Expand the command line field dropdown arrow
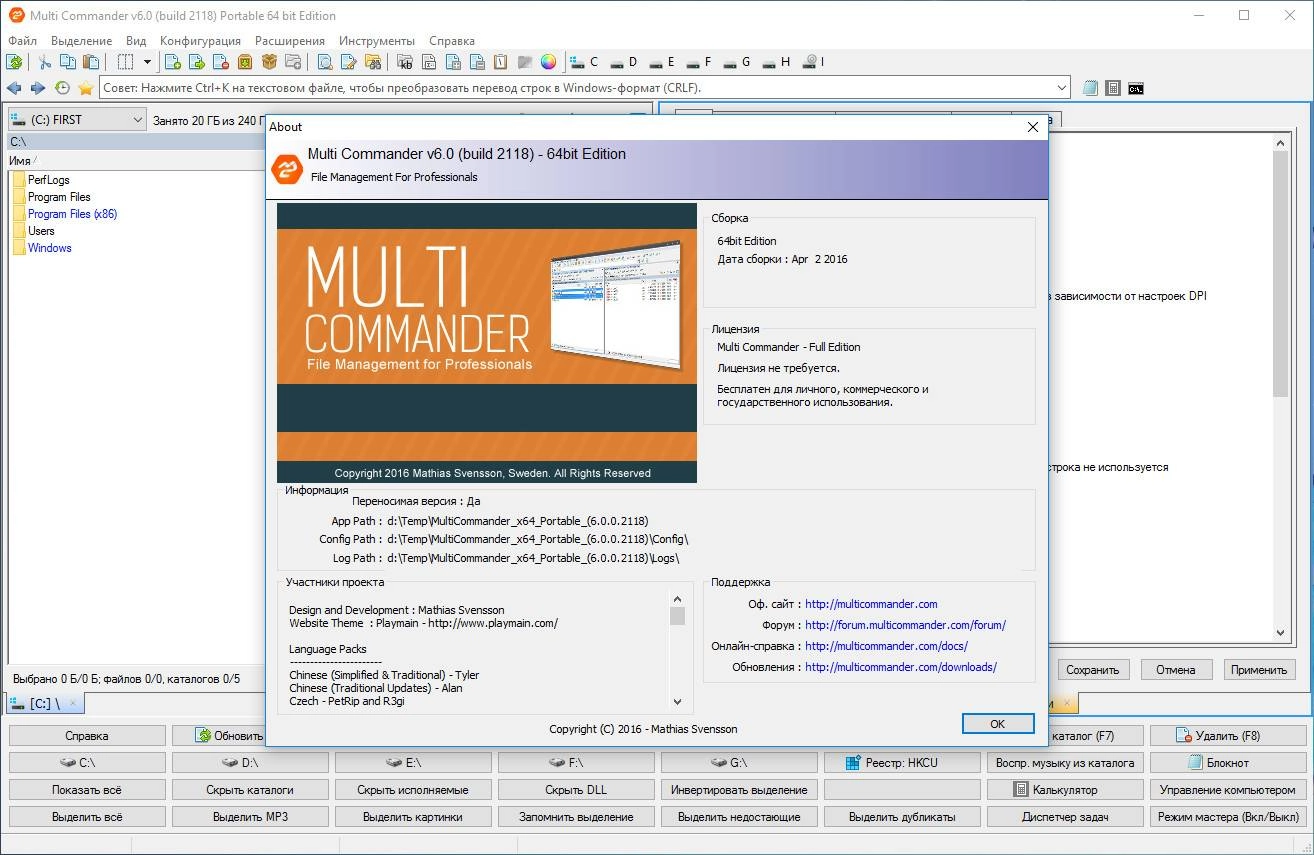 click(x=1061, y=88)
